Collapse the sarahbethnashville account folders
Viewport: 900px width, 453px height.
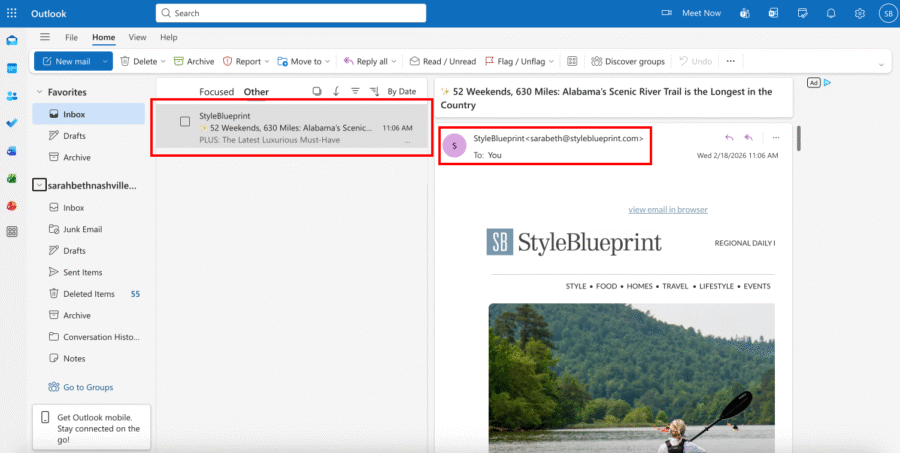coord(39,185)
